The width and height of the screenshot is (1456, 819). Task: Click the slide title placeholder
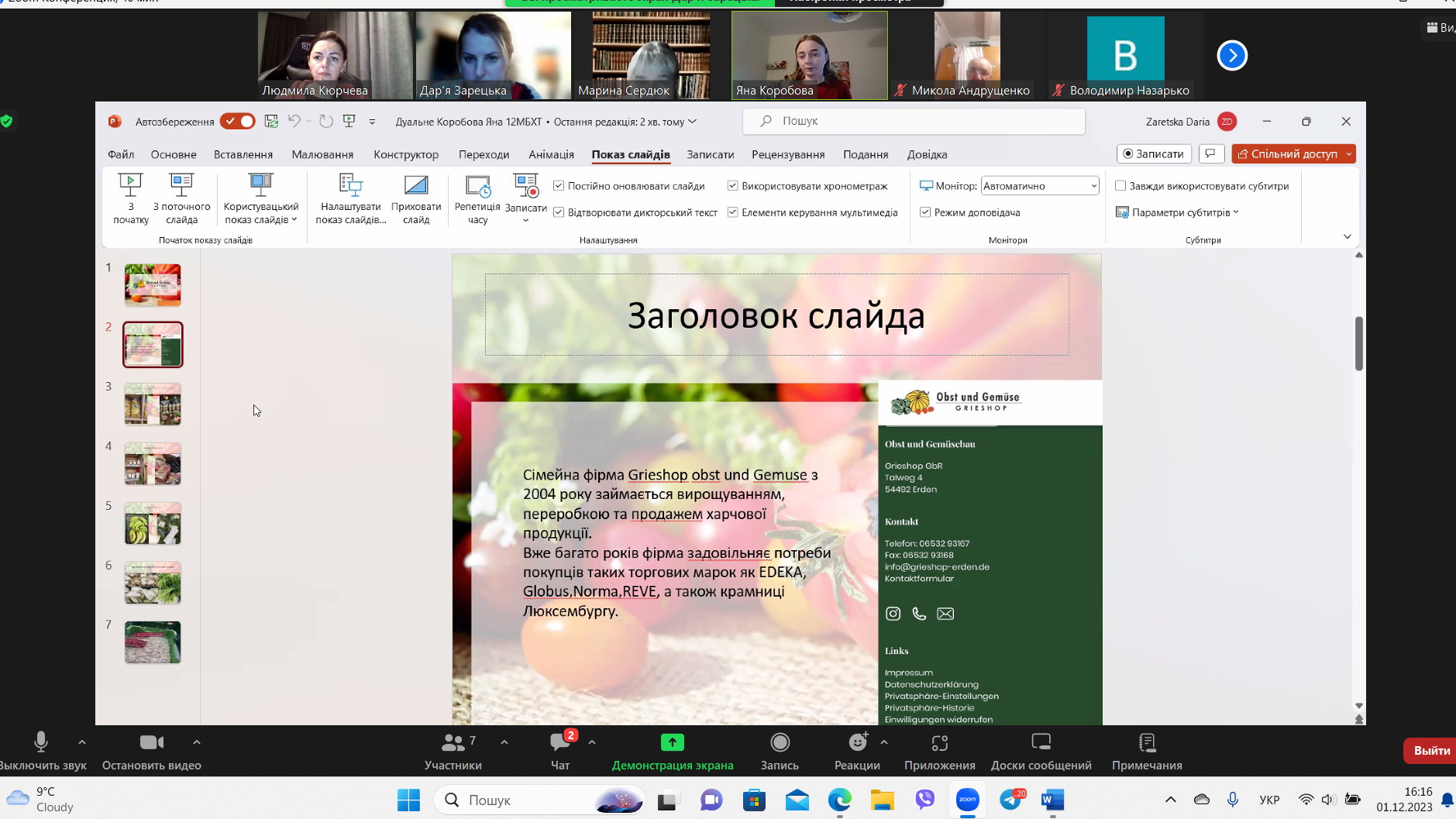pyautogui.click(x=776, y=315)
